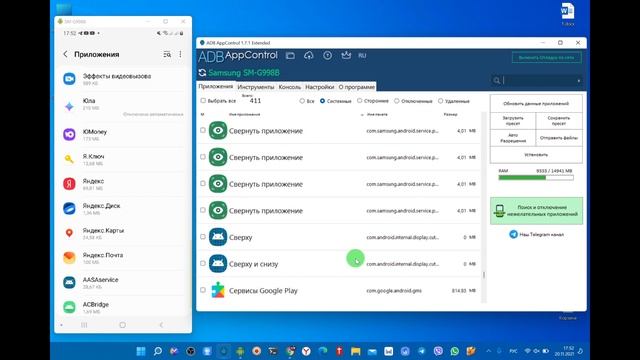Click the green wireless debugging button
Image resolution: width=640 pixels, height=360 pixels.
click(x=547, y=58)
